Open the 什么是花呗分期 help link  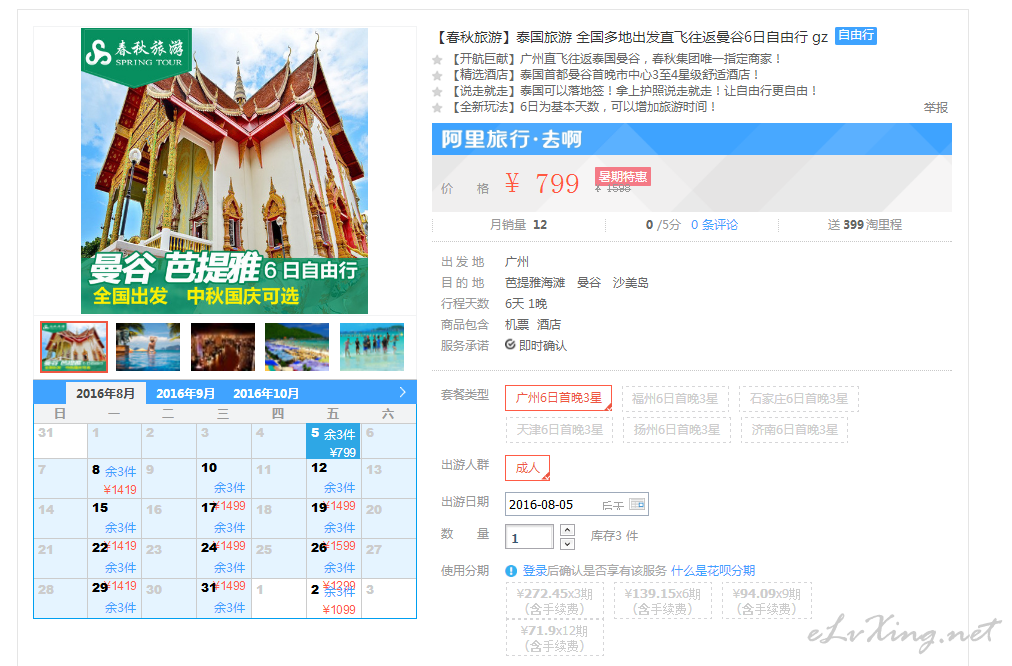coord(713,570)
